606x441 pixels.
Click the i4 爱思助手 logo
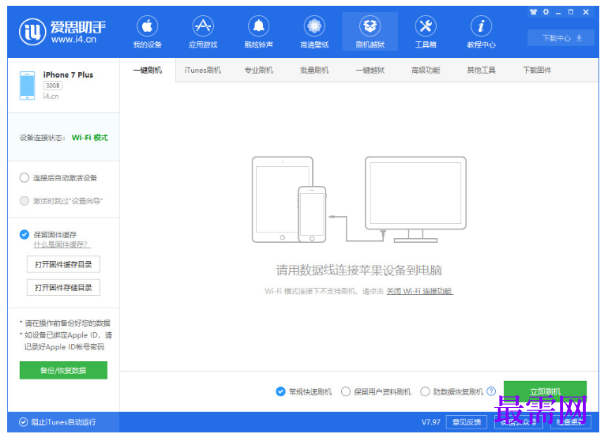(x=63, y=32)
